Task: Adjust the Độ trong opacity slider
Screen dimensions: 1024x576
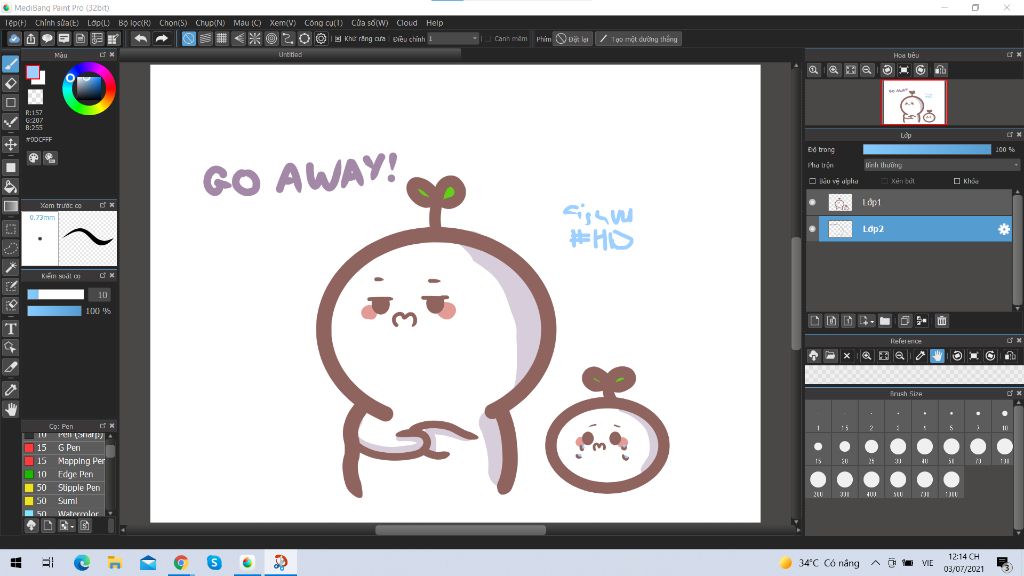Action: (927, 150)
